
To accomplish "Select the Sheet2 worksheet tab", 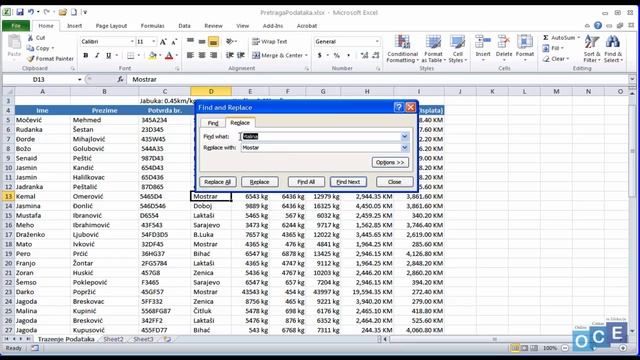I will [x=113, y=339].
